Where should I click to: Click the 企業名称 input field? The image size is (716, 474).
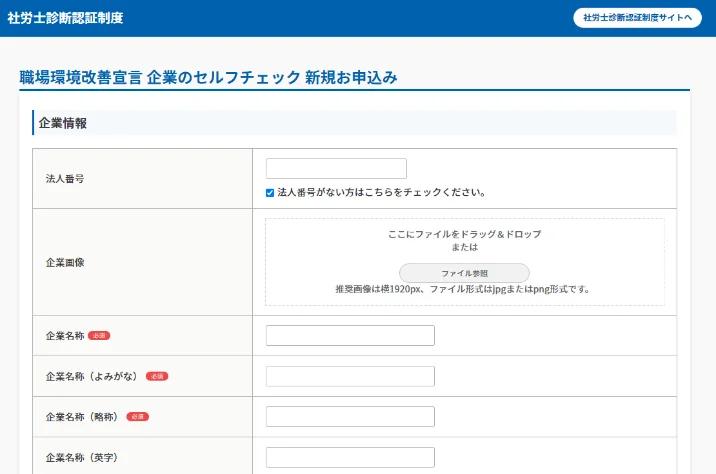(x=350, y=336)
